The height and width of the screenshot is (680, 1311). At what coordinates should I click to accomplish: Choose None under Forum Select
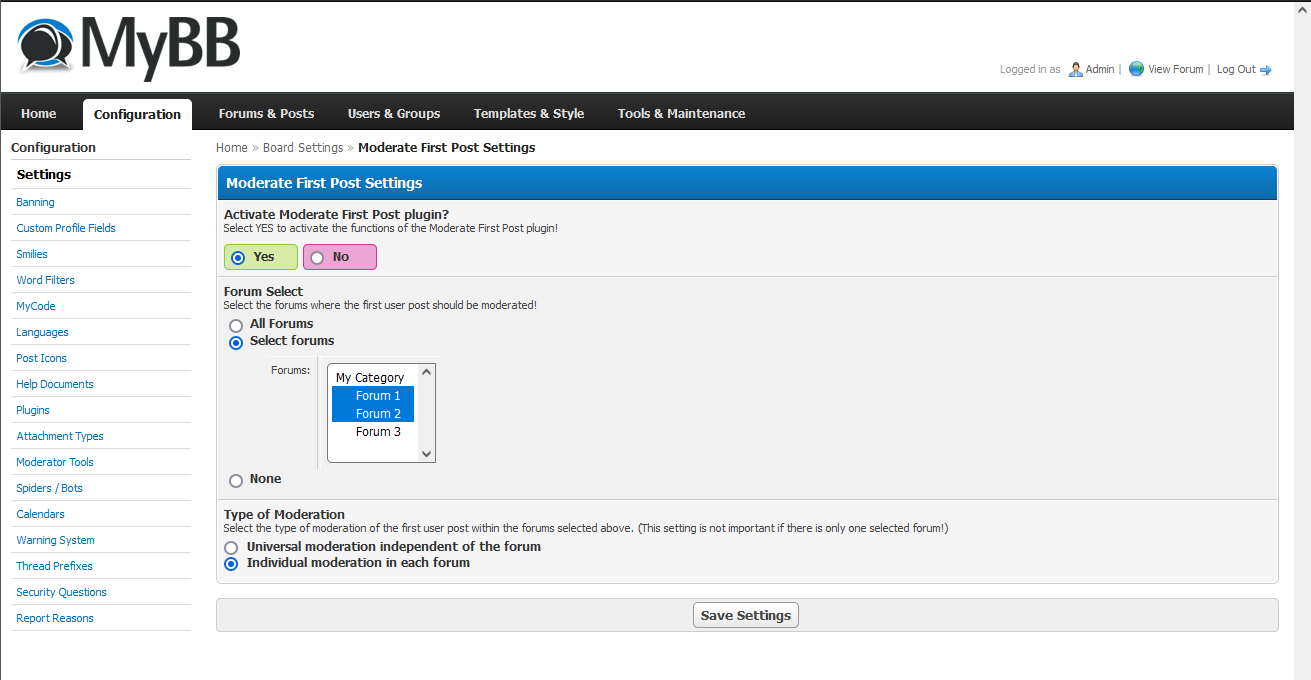[236, 480]
